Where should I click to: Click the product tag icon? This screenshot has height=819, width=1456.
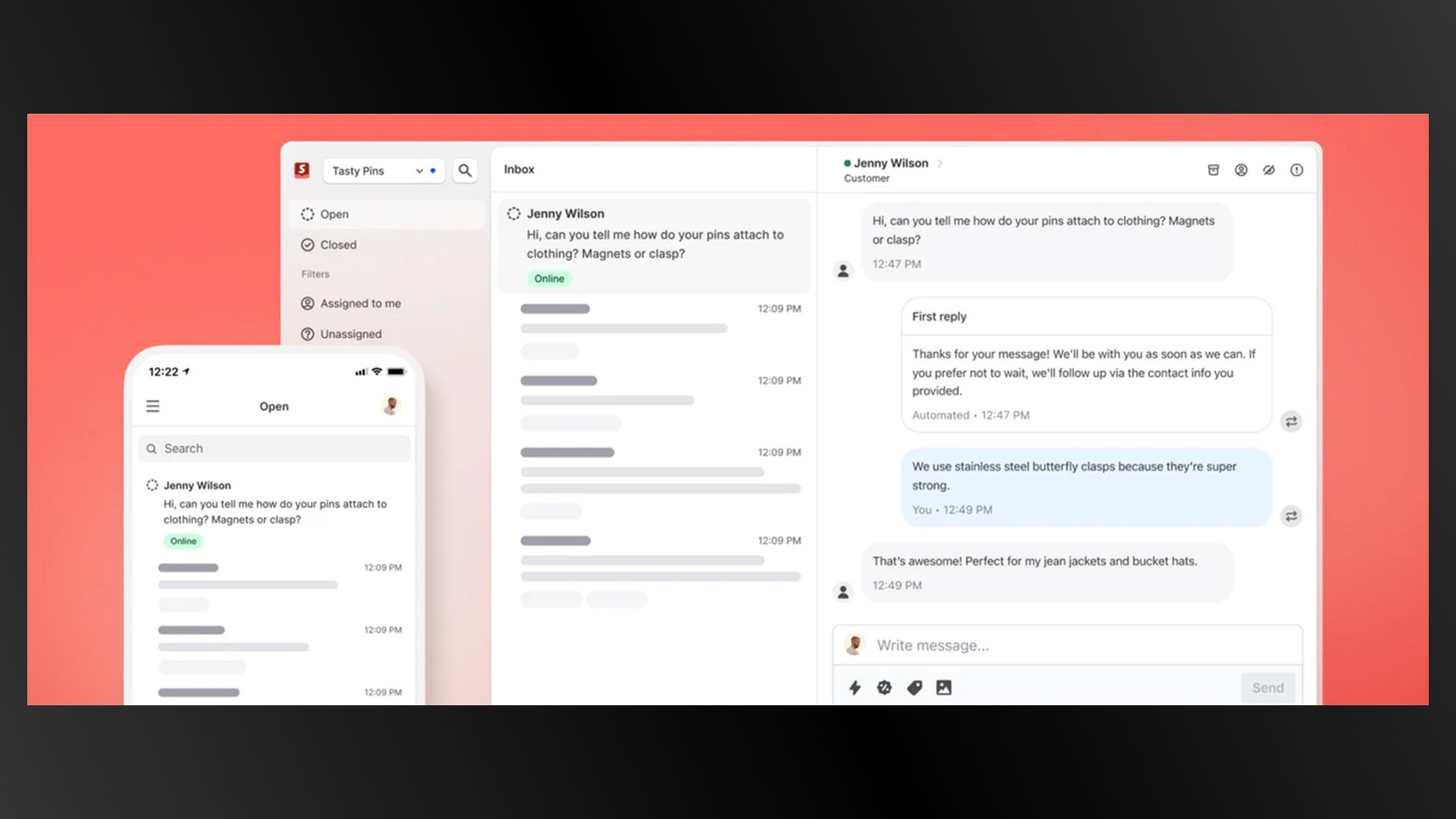coord(915,688)
